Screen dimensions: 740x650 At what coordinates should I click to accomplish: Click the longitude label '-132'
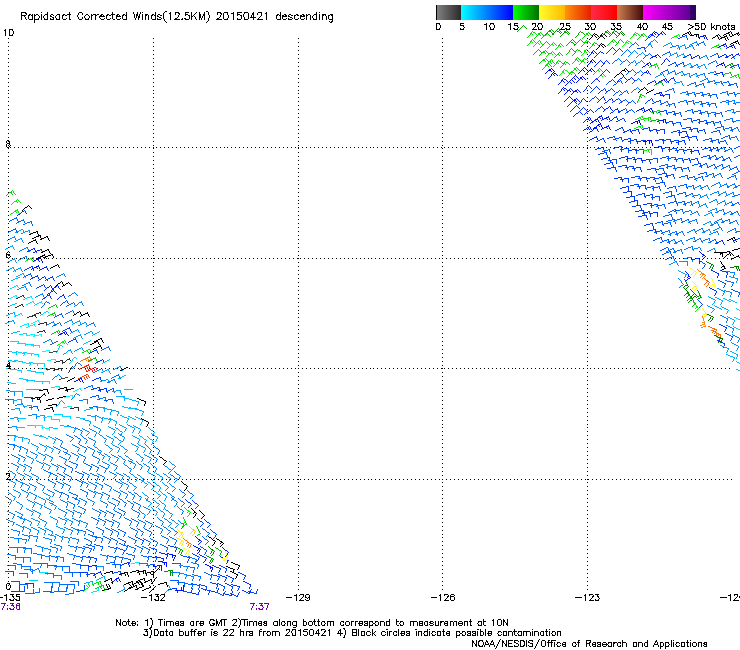point(153,598)
